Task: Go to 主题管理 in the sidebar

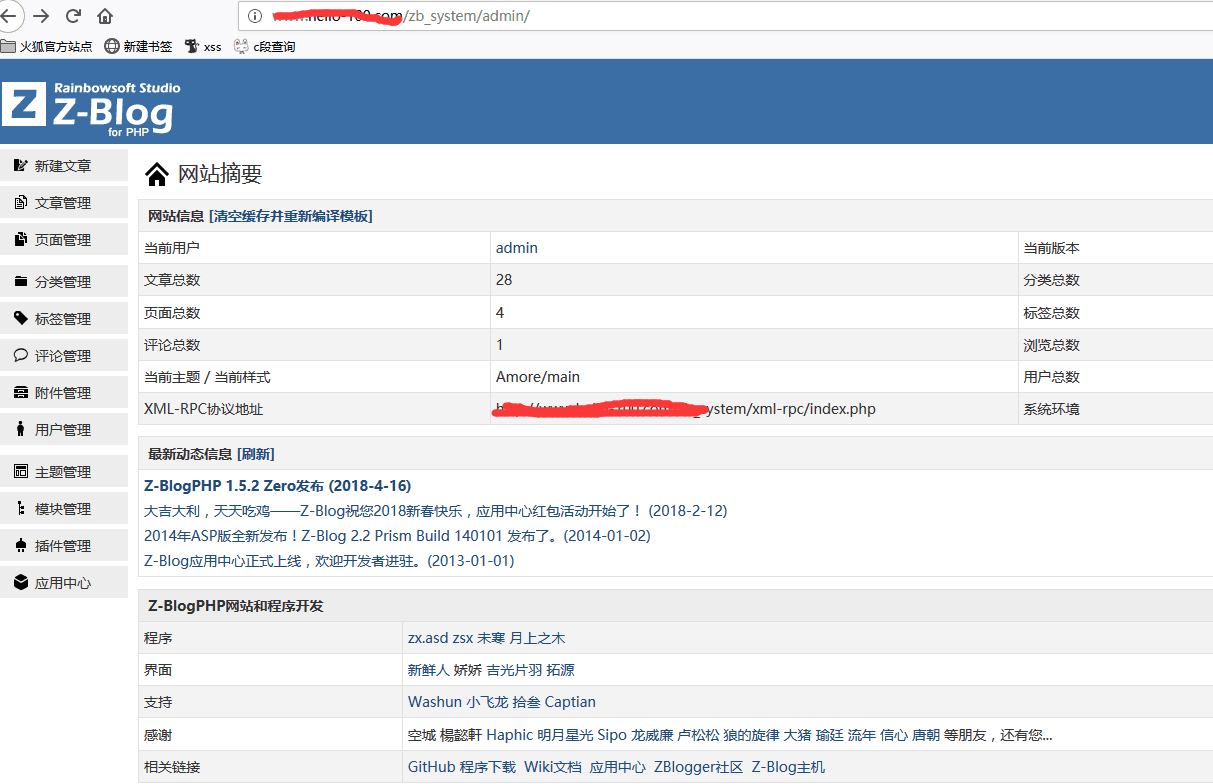Action: pos(64,472)
